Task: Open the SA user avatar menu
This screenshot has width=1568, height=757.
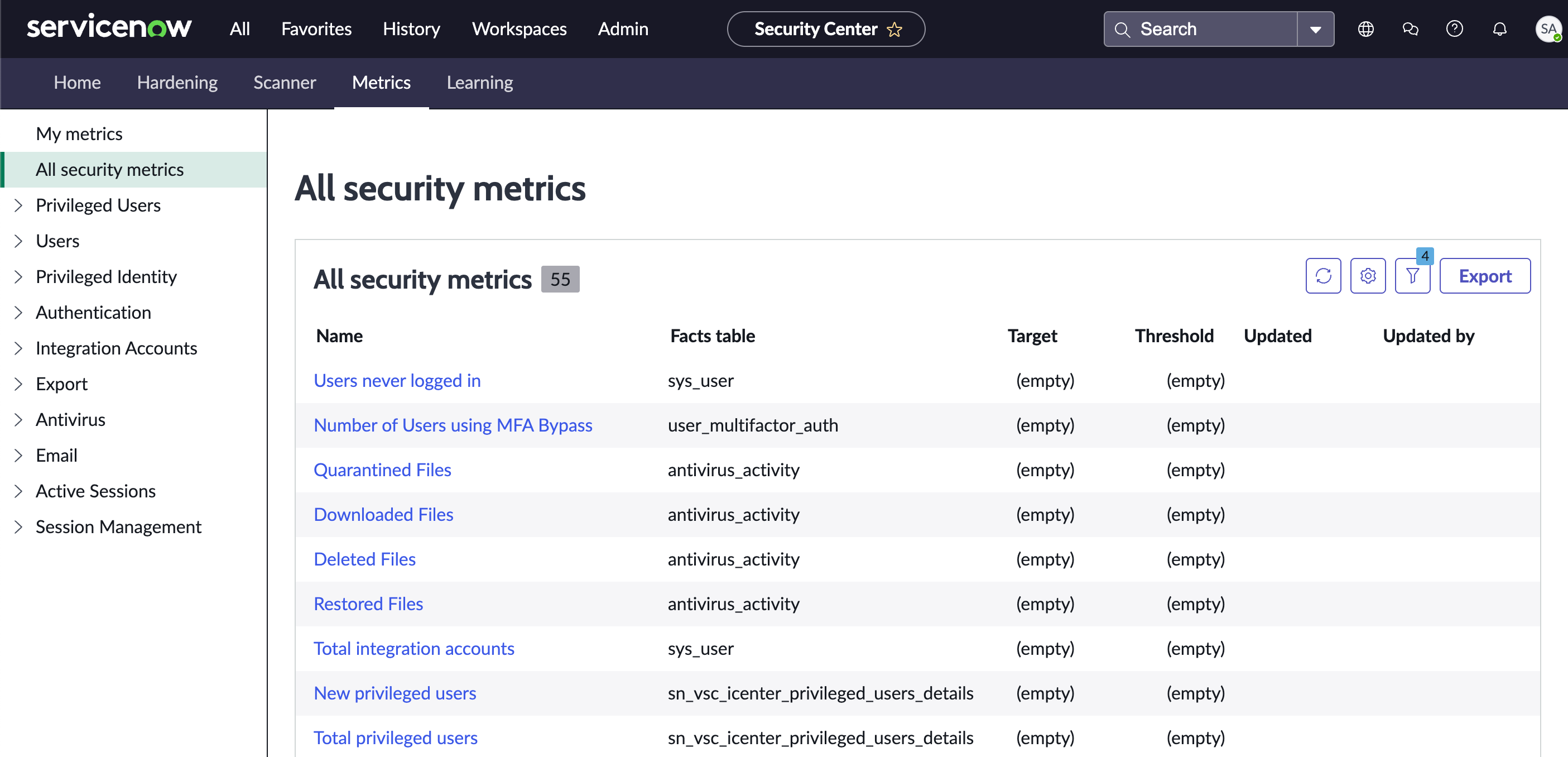Action: (1548, 28)
